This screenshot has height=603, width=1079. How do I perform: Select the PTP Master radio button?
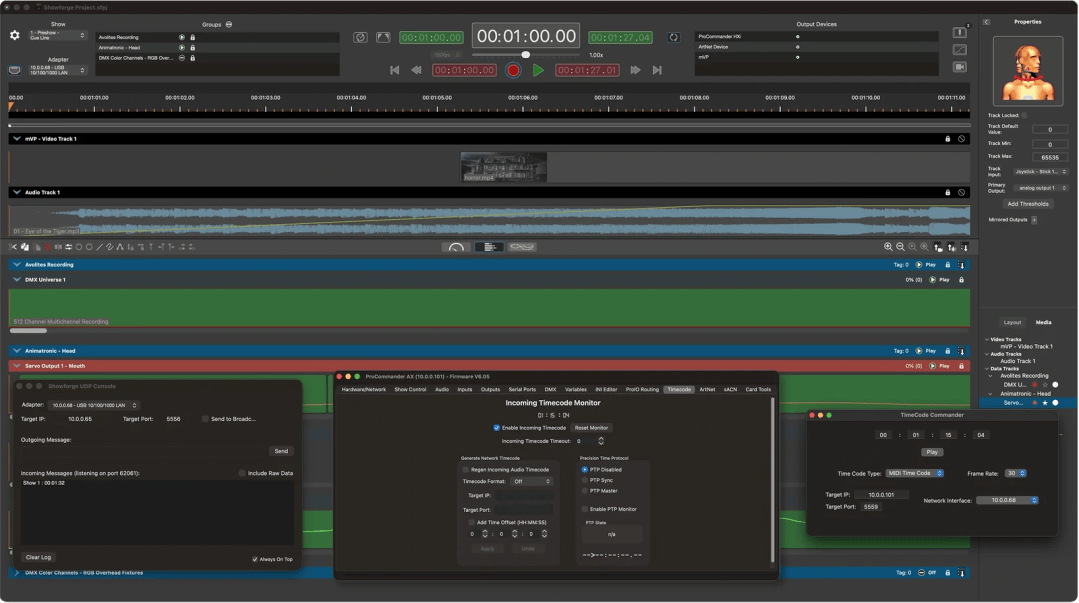click(x=585, y=491)
